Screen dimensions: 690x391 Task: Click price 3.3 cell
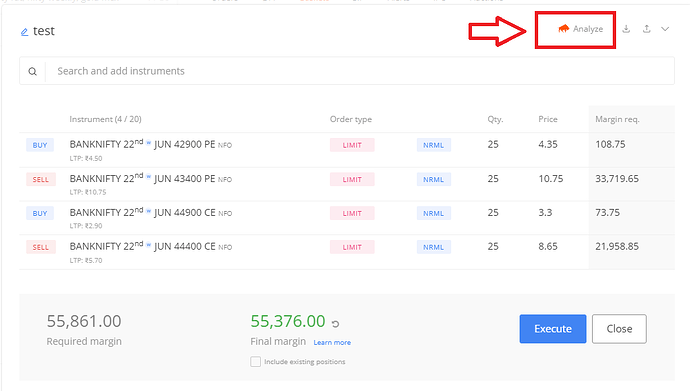coord(545,212)
